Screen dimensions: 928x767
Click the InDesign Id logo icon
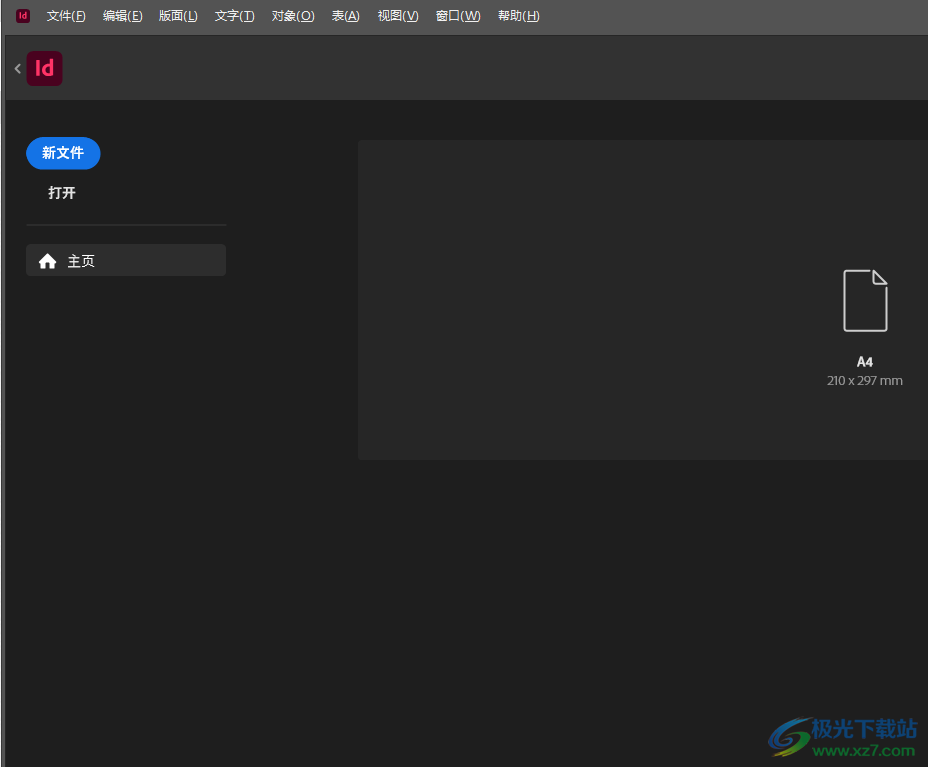(x=44, y=69)
